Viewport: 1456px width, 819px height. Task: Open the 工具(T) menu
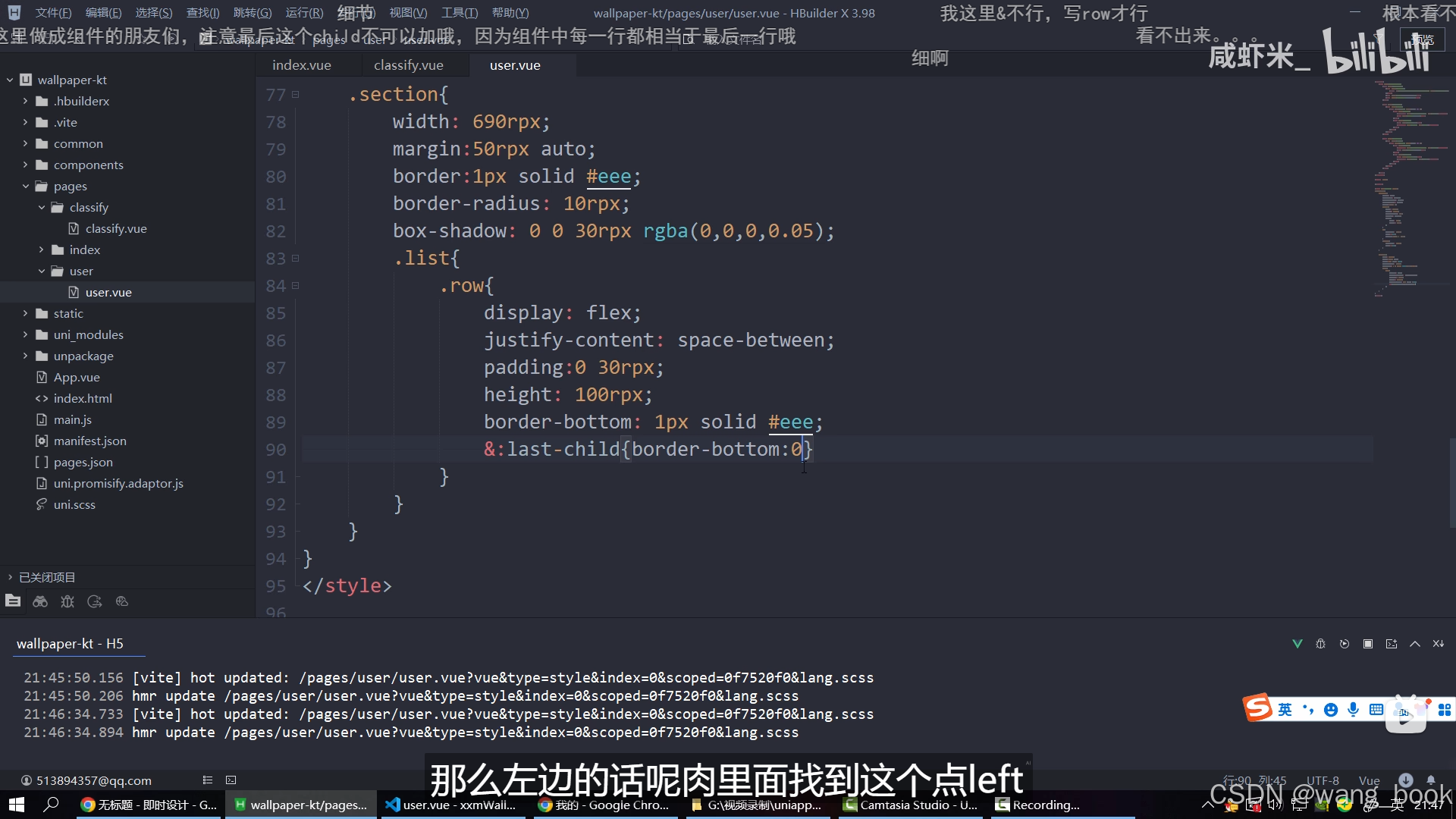(460, 13)
